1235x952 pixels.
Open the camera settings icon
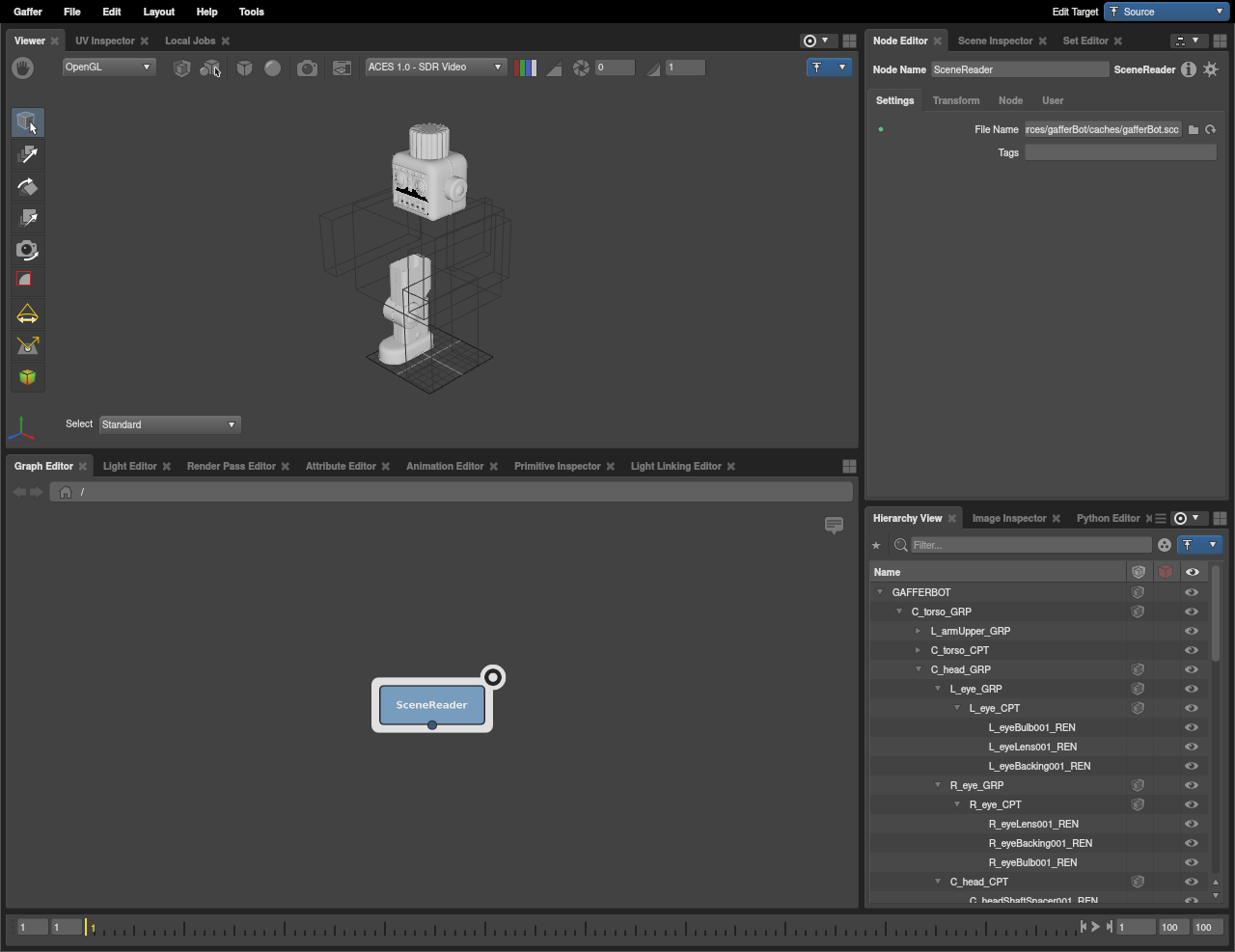pos(307,68)
